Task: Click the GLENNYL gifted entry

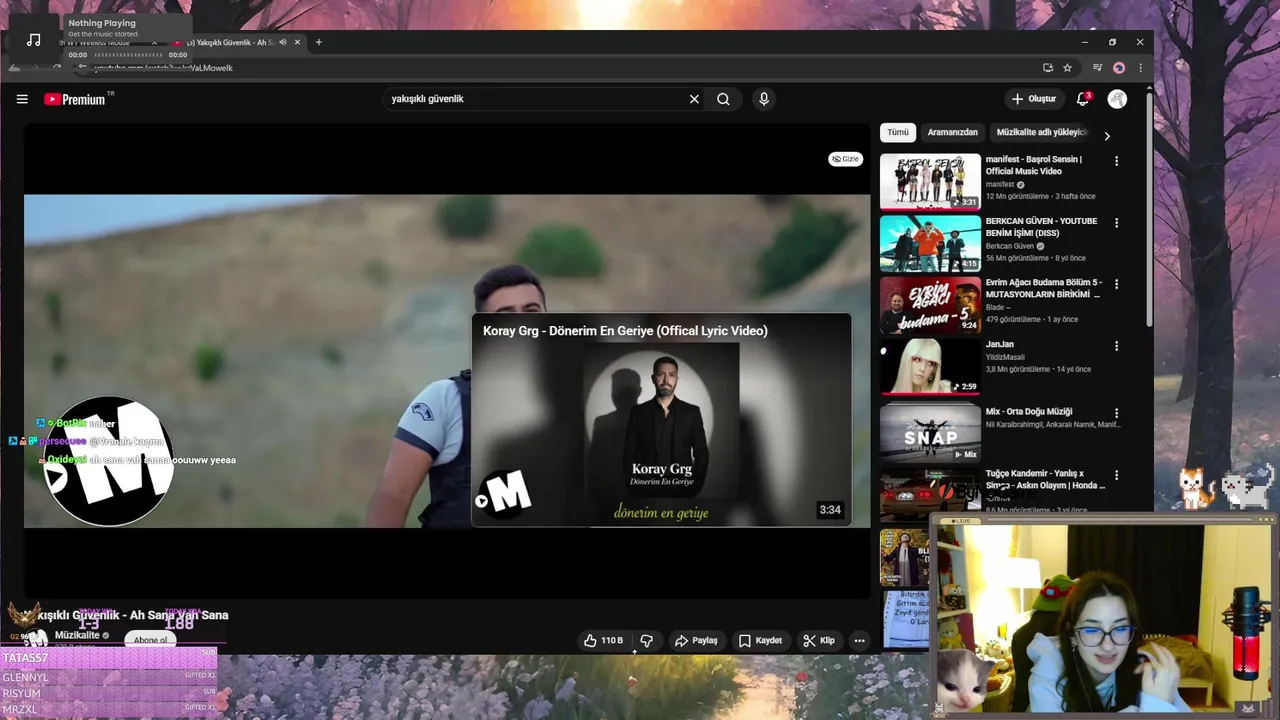Action: (x=108, y=677)
